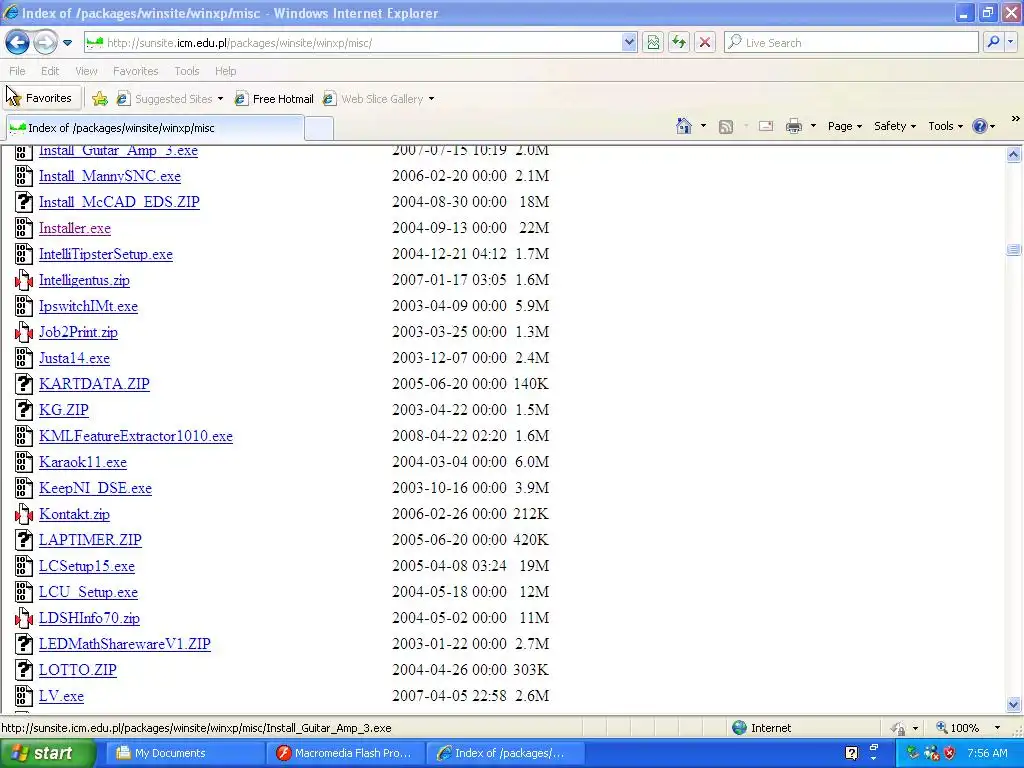Open the Page dropdown menu
The width and height of the screenshot is (1024, 768).
pyautogui.click(x=845, y=126)
